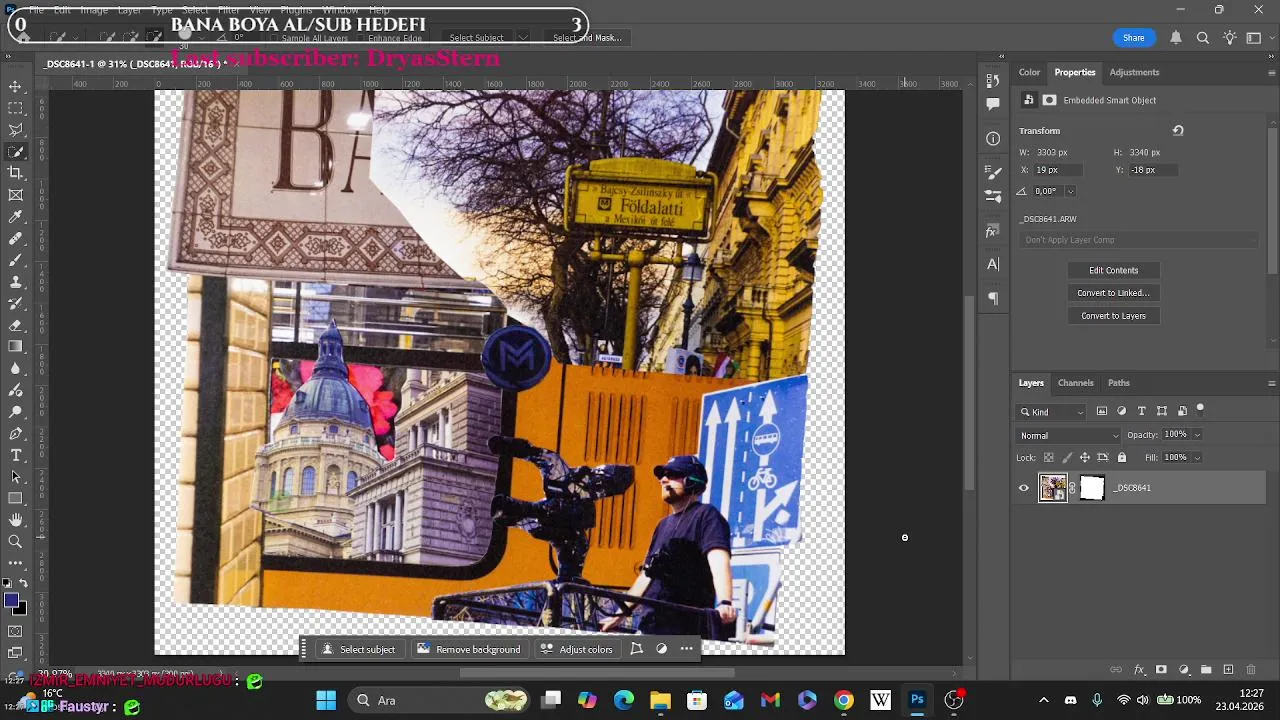The height and width of the screenshot is (720, 1280).
Task: Toggle layer filtering on or off
Action: (1200, 409)
